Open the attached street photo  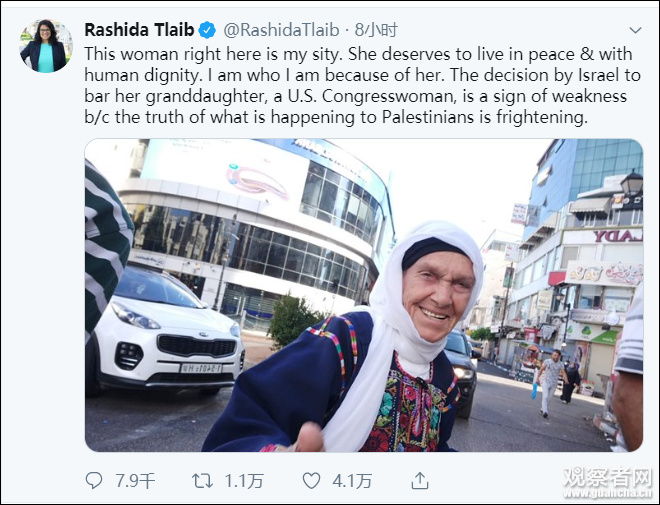click(x=364, y=295)
